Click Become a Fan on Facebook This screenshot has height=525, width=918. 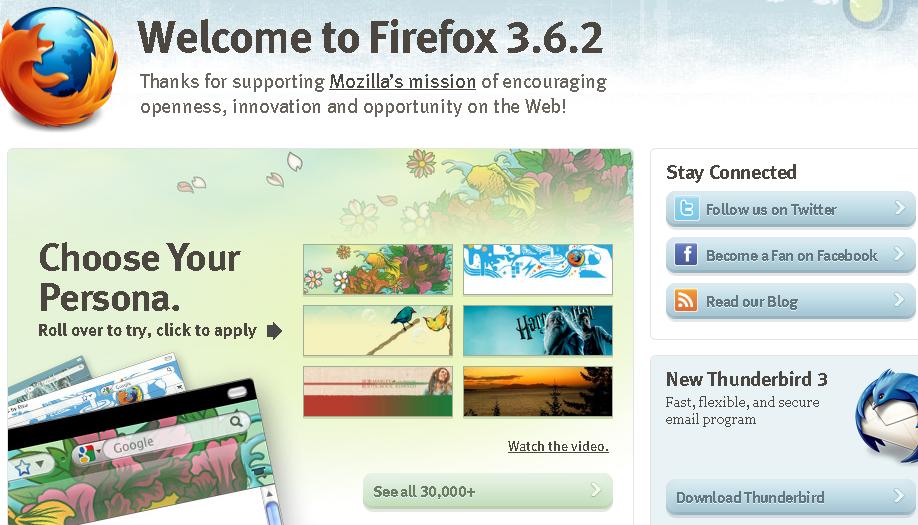tap(790, 255)
